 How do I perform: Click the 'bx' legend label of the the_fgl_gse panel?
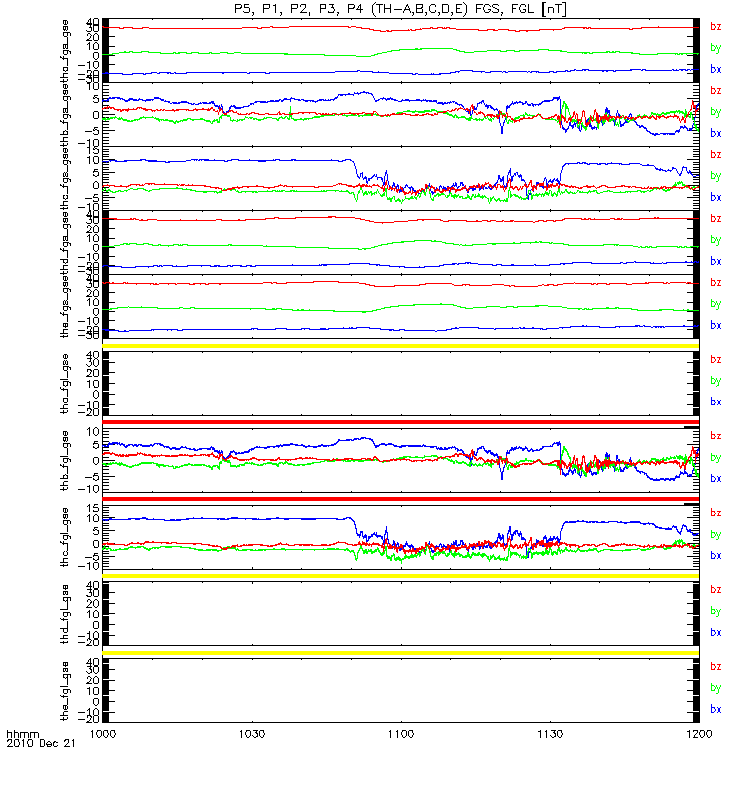pos(715,710)
